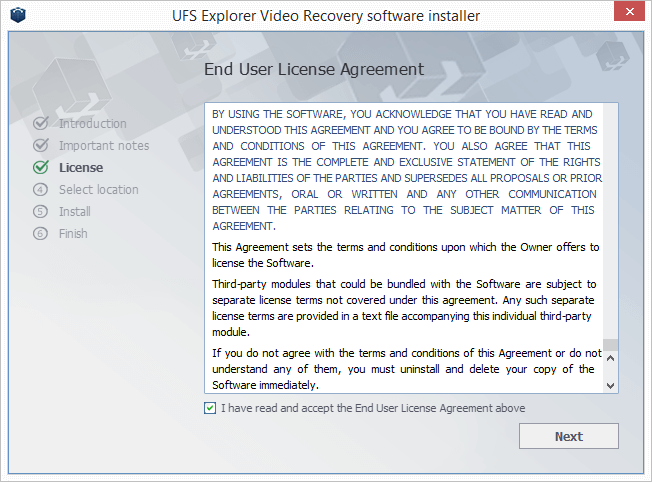This screenshot has height=482, width=652.
Task: Click the cube logo in top-right banner
Action: (x=612, y=55)
